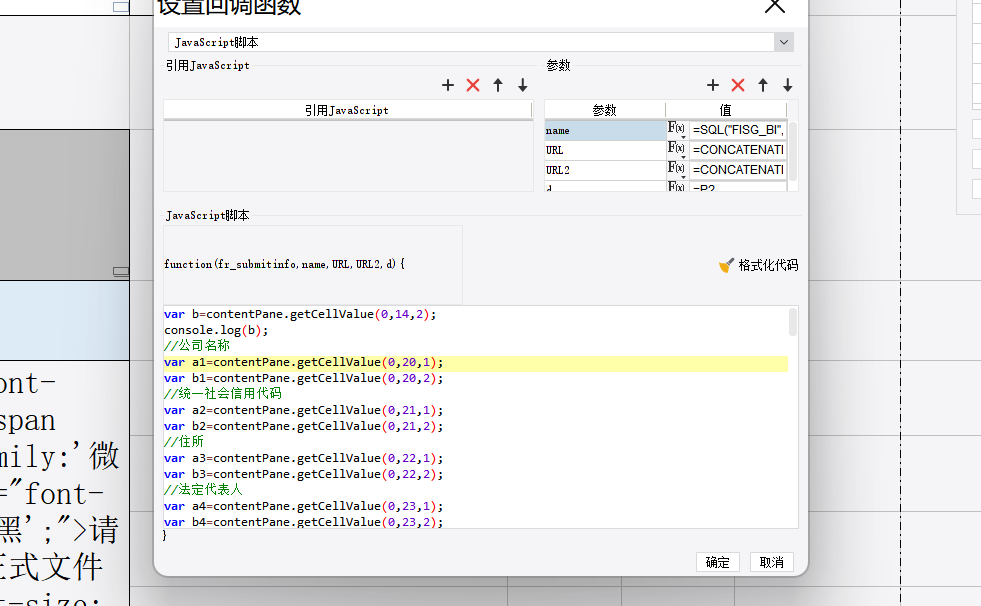The image size is (981, 606).
Task: Select the name parameter cell
Action: tap(605, 130)
